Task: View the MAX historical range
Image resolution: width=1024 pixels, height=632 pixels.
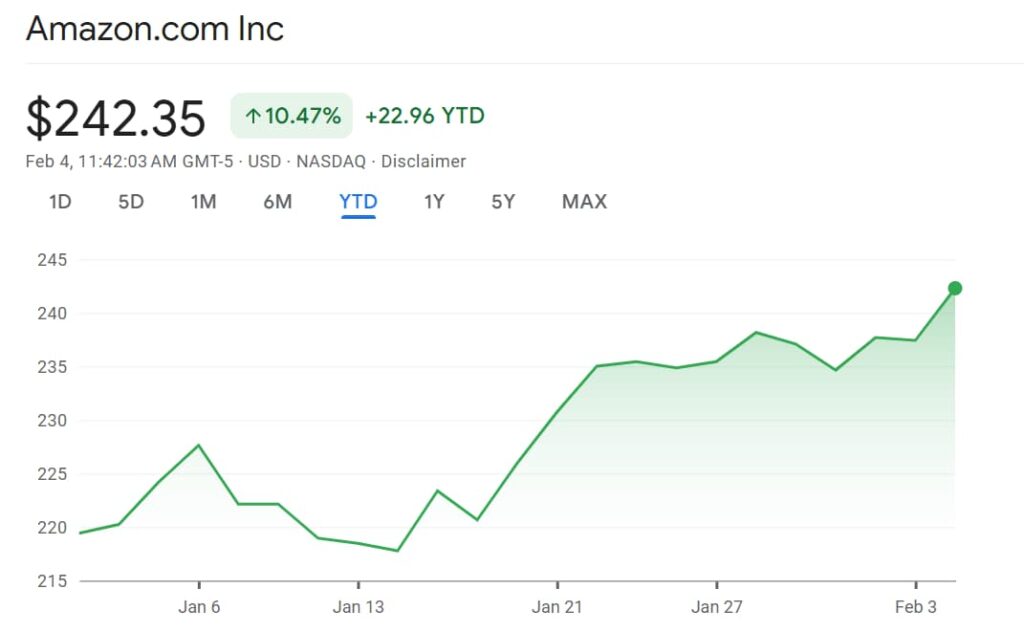Action: tap(583, 202)
